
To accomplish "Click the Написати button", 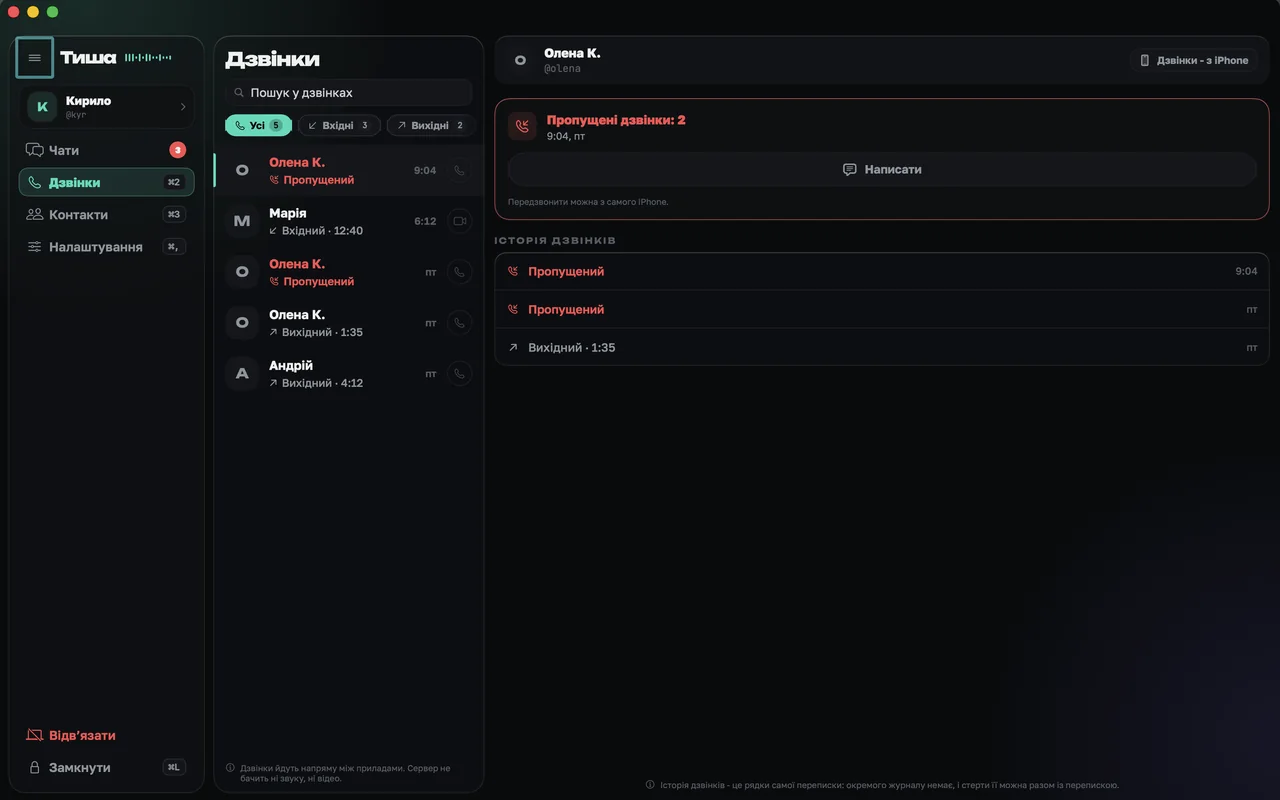I will (882, 170).
